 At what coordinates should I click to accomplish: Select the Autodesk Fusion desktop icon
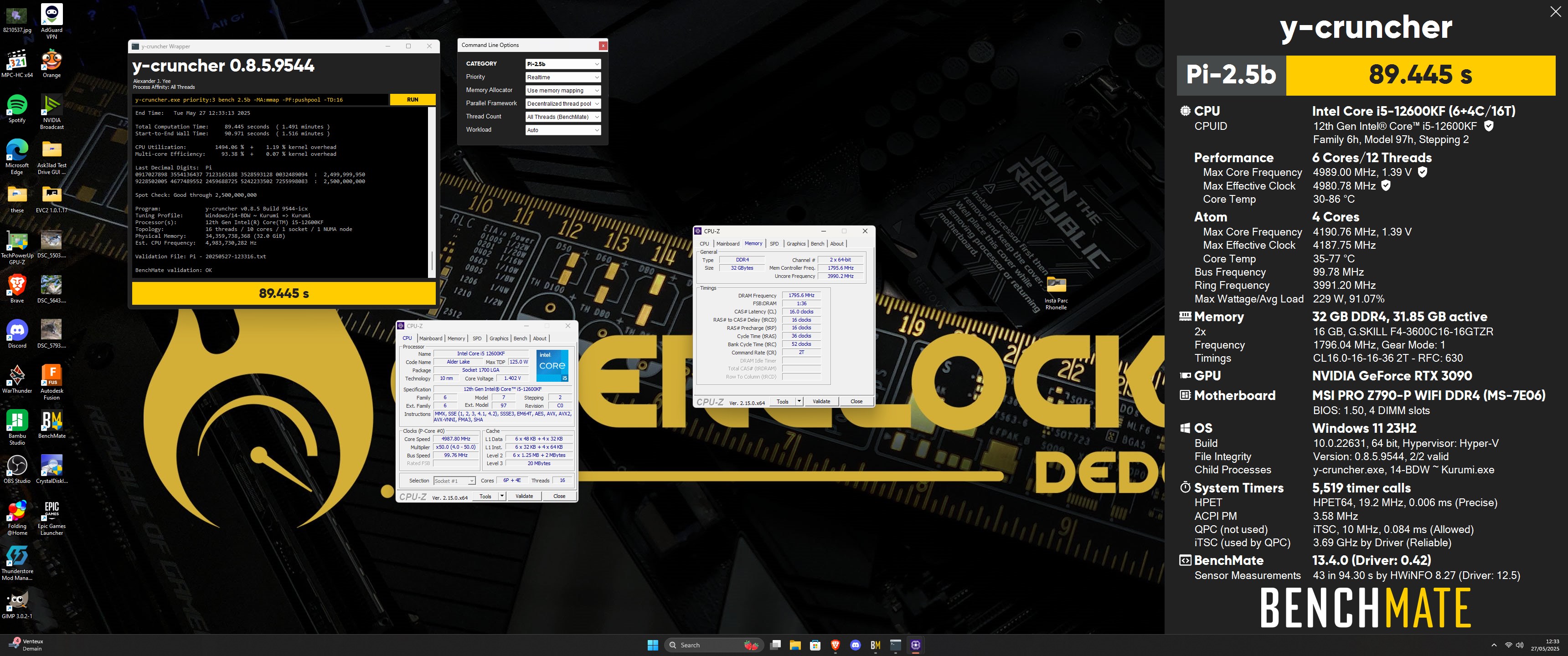click(x=52, y=383)
